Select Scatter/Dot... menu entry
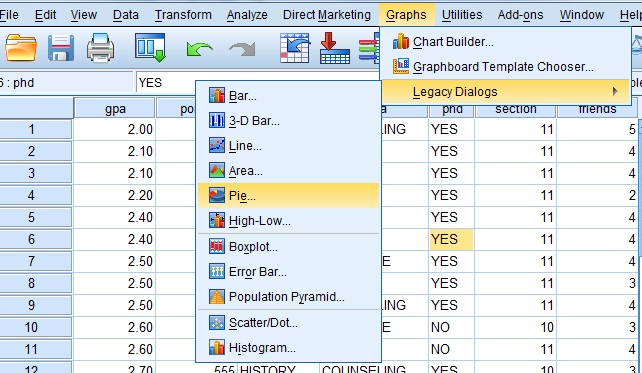 click(x=288, y=323)
